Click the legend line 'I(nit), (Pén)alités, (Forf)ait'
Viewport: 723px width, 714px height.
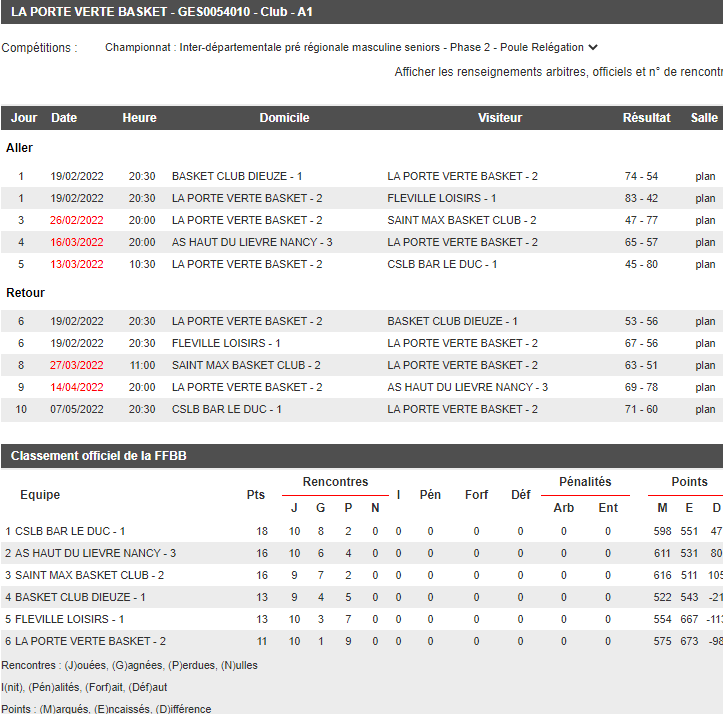pos(84,687)
